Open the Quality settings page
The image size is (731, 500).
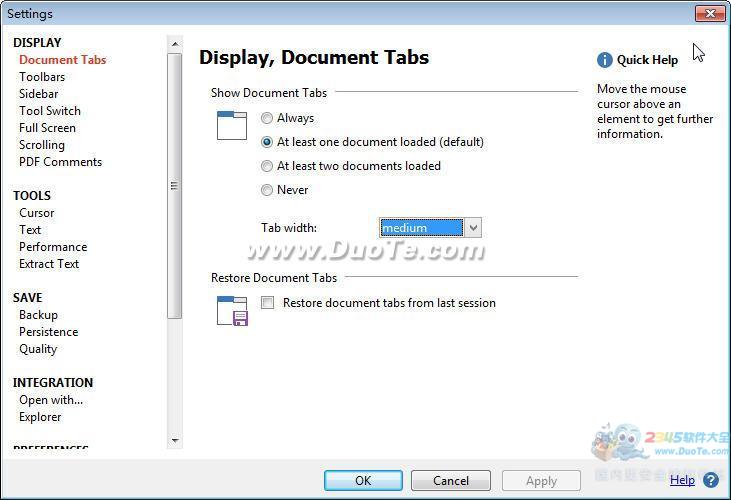(x=38, y=349)
